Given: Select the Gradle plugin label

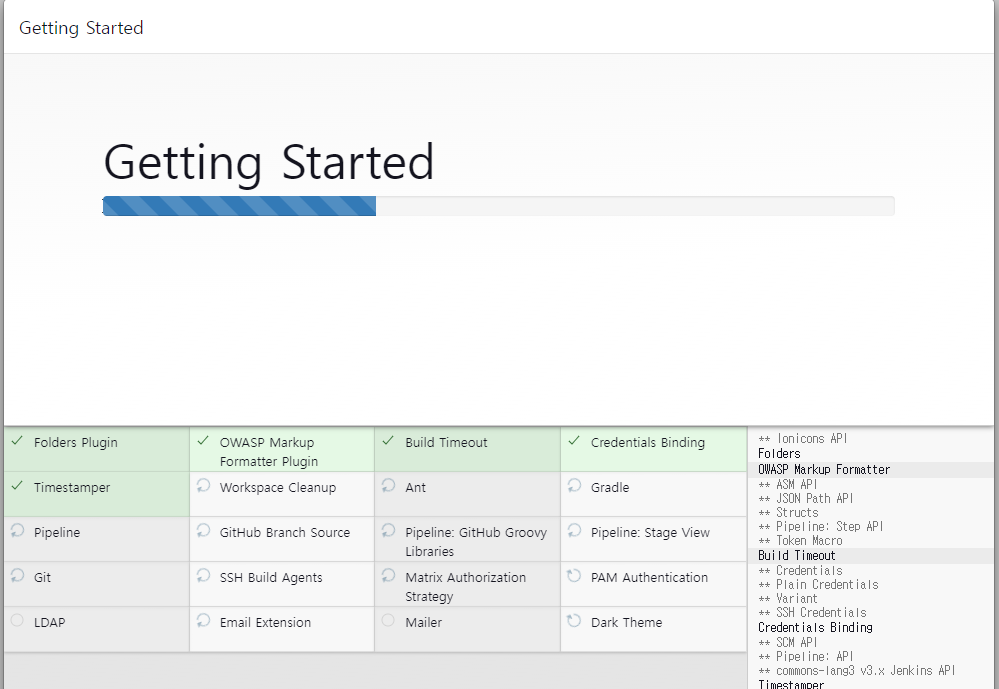Looking at the screenshot, I should point(610,488).
